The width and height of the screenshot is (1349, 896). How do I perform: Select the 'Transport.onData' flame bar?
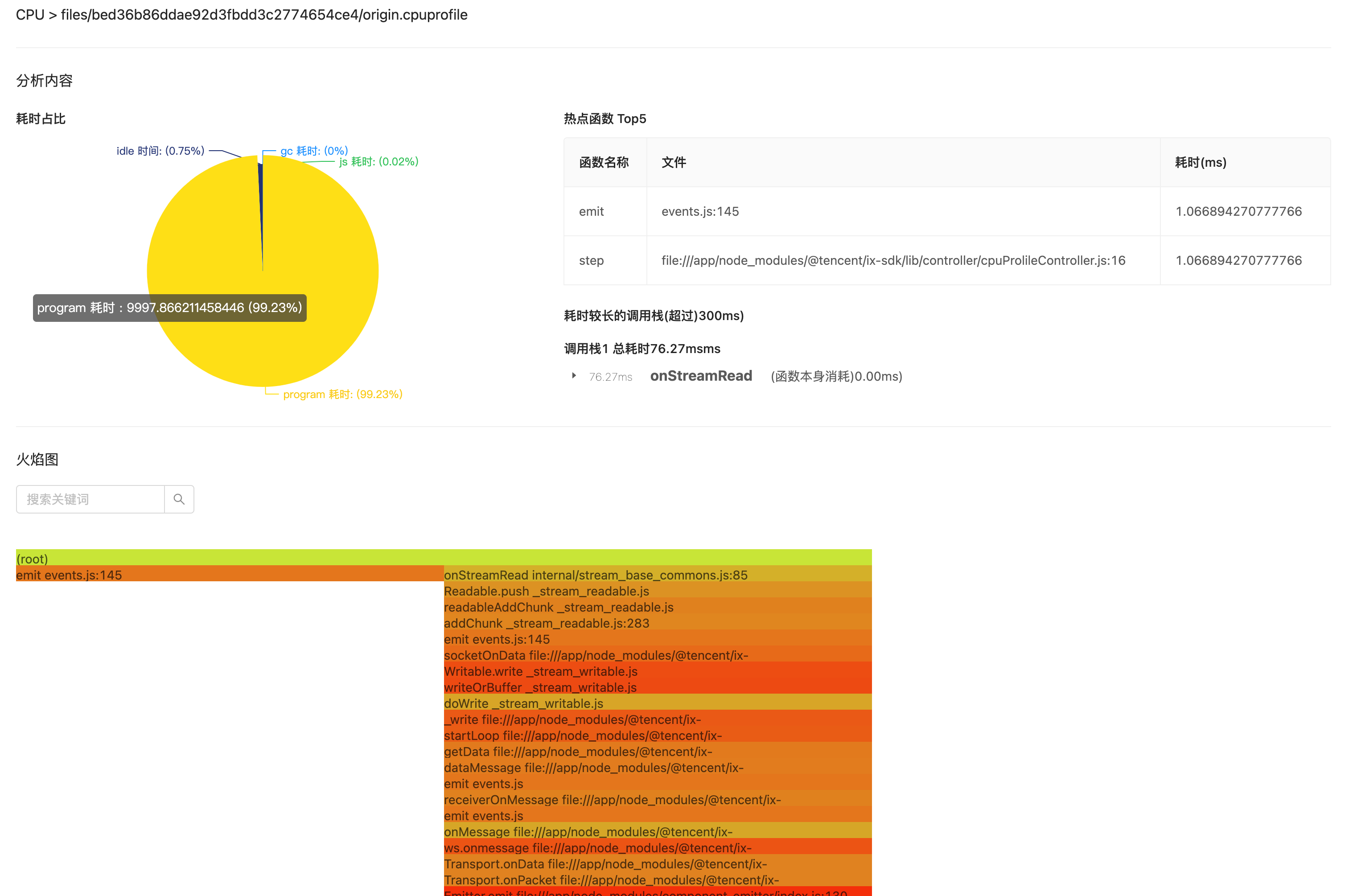pyautogui.click(x=658, y=863)
